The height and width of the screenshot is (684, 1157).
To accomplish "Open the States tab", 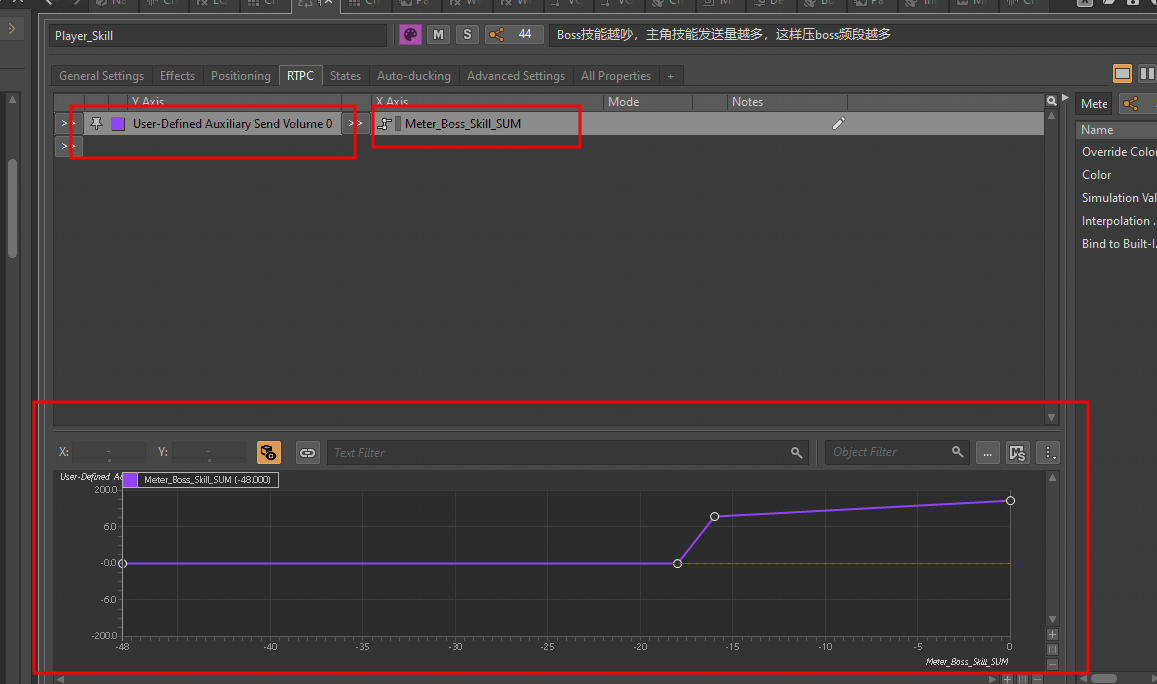I will click(345, 75).
